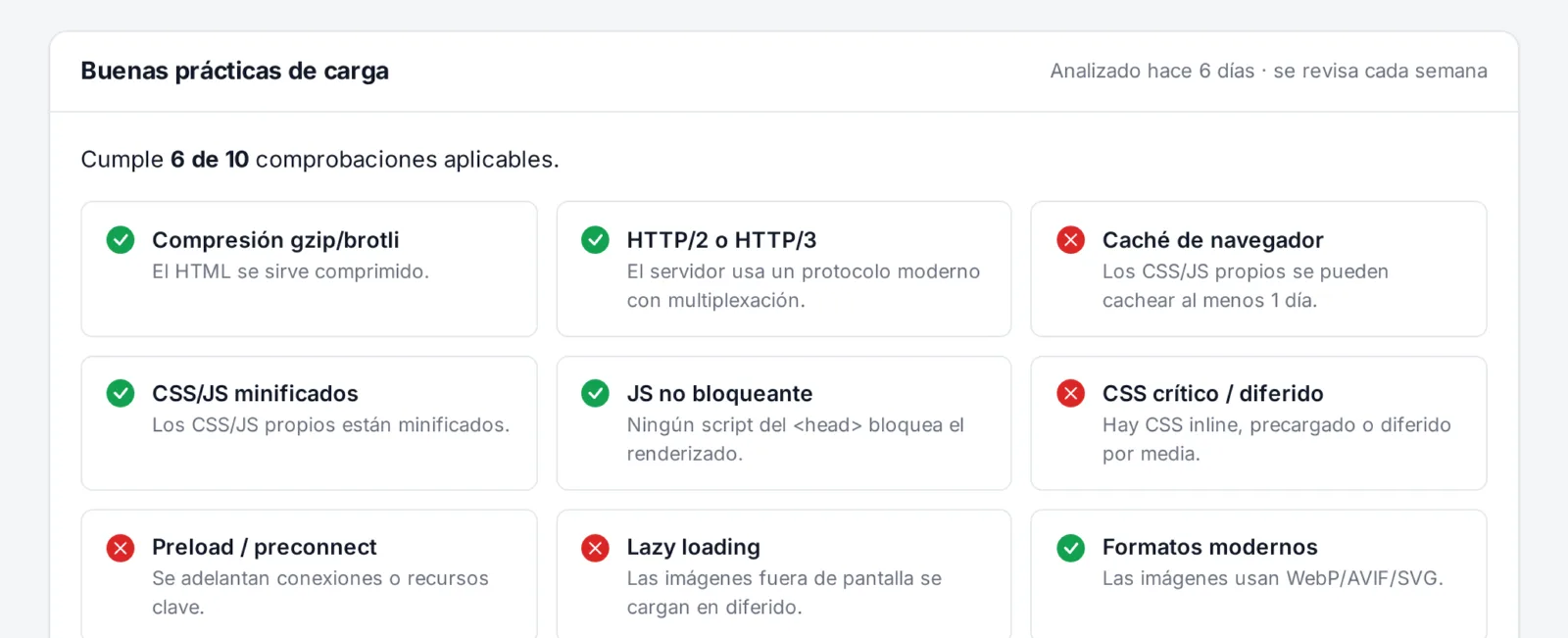Click description "Ningún script del <head> bloquea el renderizado"

(795, 439)
